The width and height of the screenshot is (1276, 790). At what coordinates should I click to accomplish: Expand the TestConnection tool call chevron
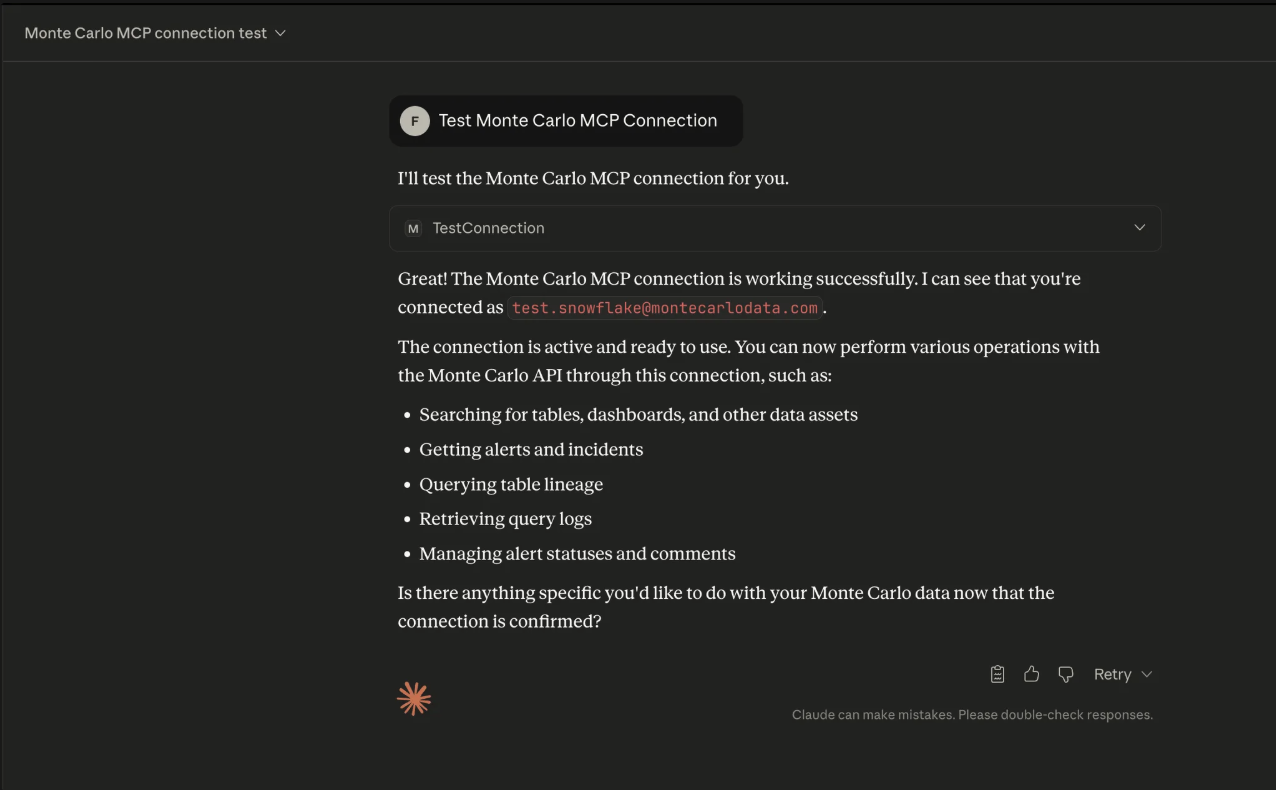1139,228
